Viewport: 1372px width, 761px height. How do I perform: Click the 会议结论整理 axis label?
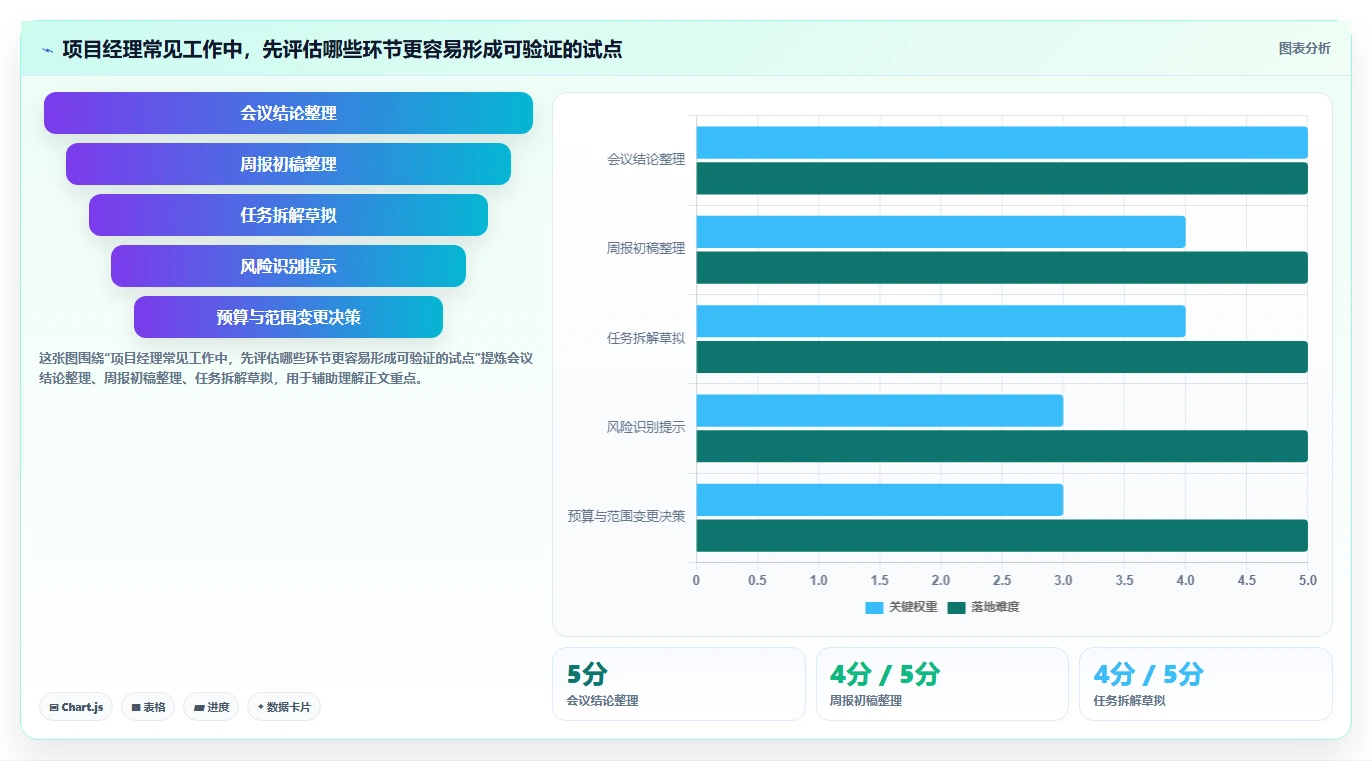646,159
